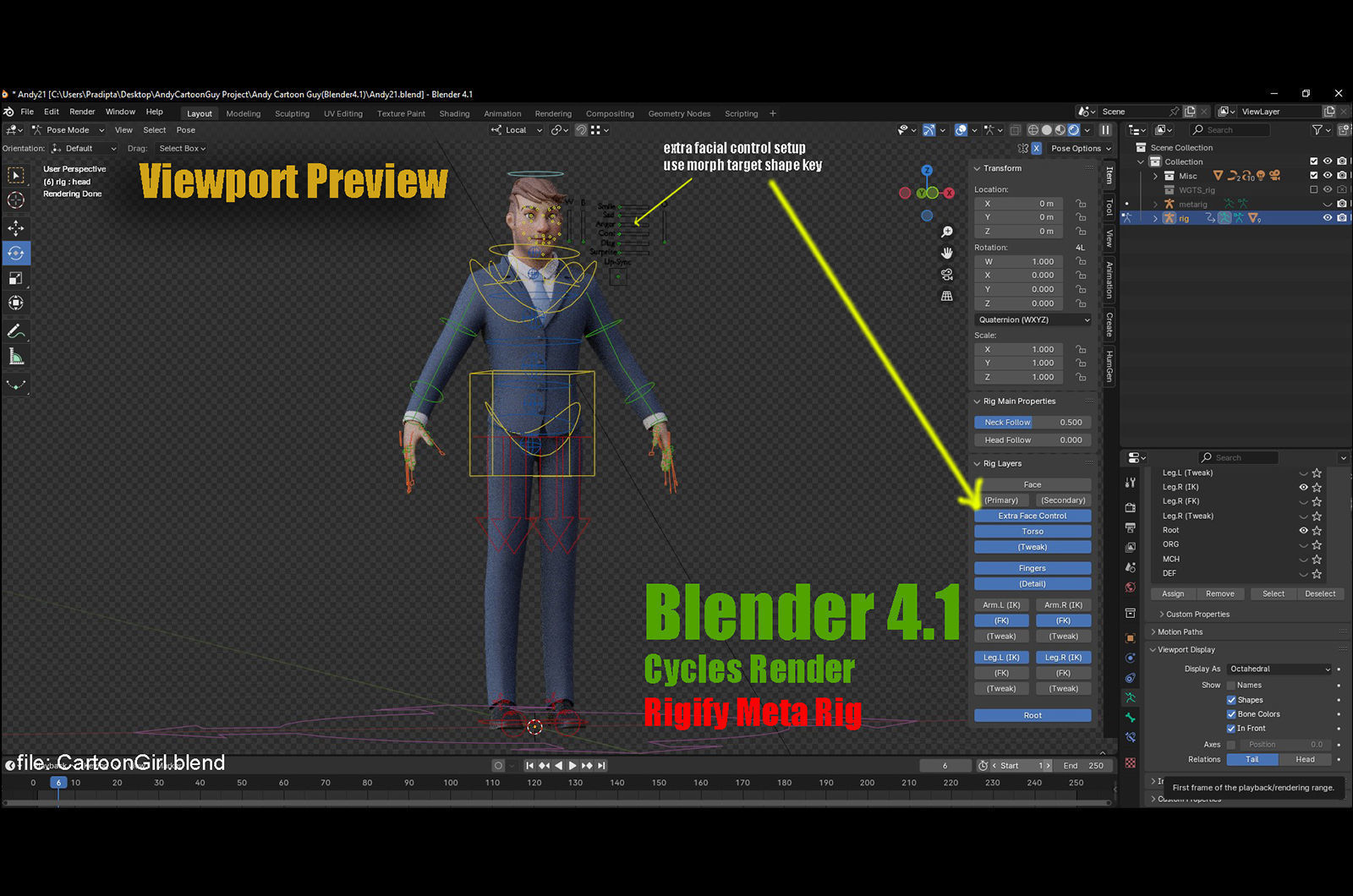Activate the Transform tool
Image resolution: width=1353 pixels, height=896 pixels.
[16, 303]
